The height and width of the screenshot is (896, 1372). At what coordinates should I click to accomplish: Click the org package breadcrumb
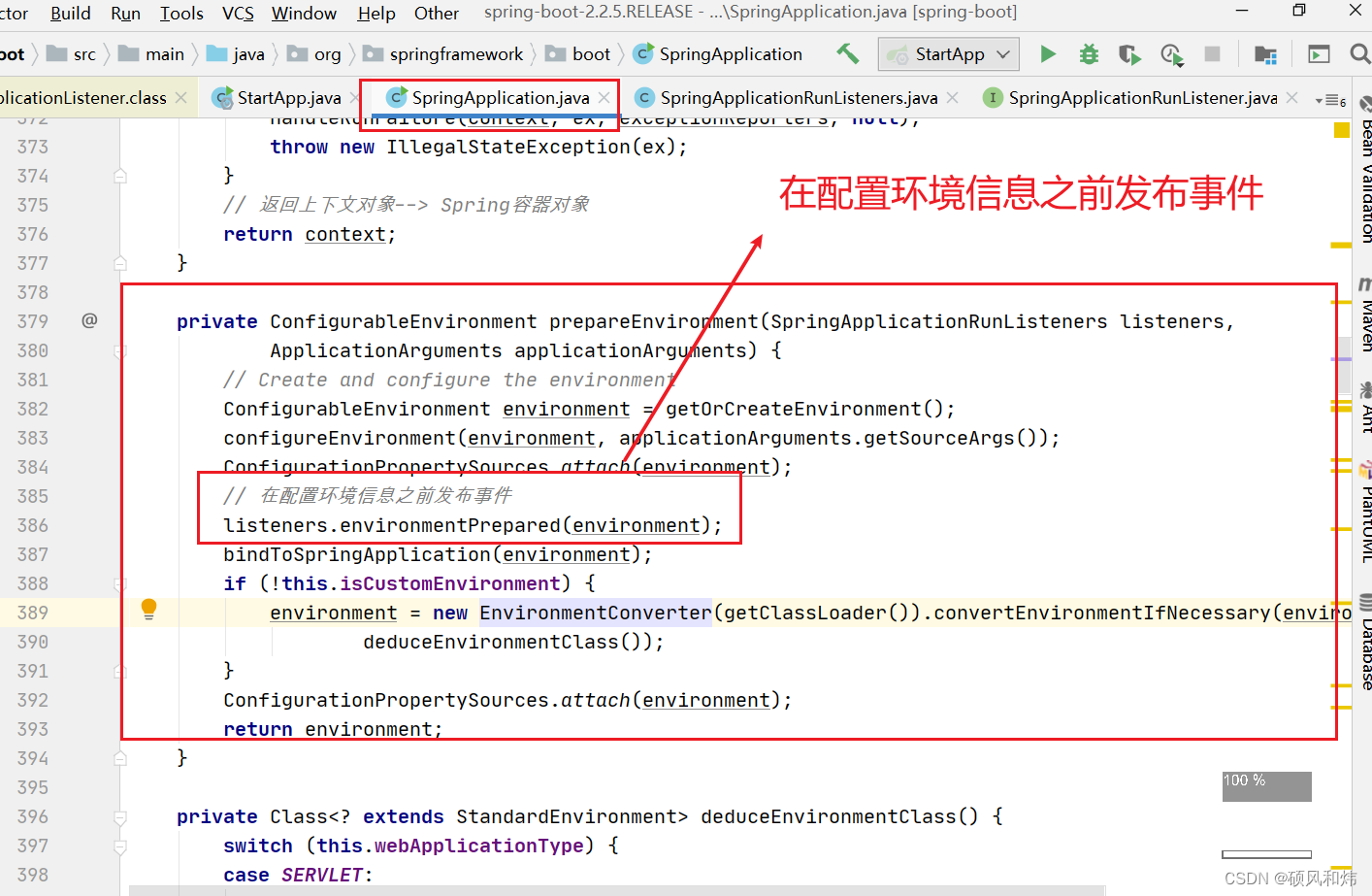pos(314,54)
